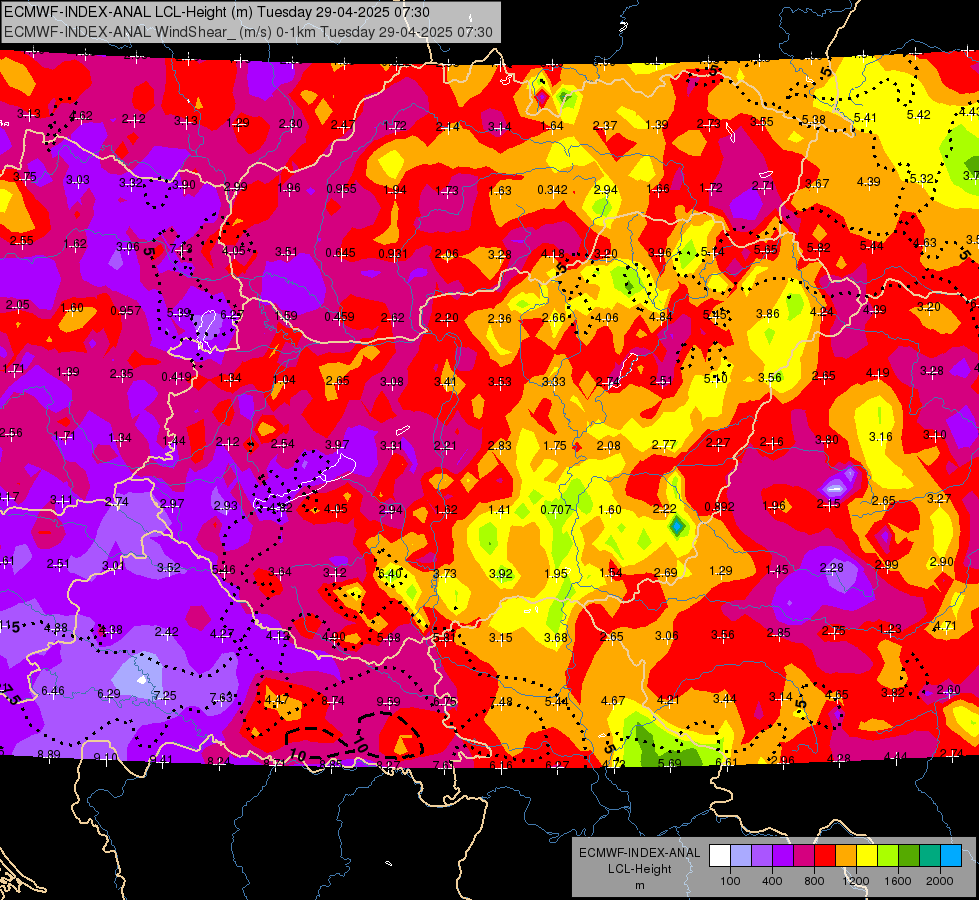Screen dimensions: 979x900
Task: Click the wind shear value 7.25
Action: [165, 696]
